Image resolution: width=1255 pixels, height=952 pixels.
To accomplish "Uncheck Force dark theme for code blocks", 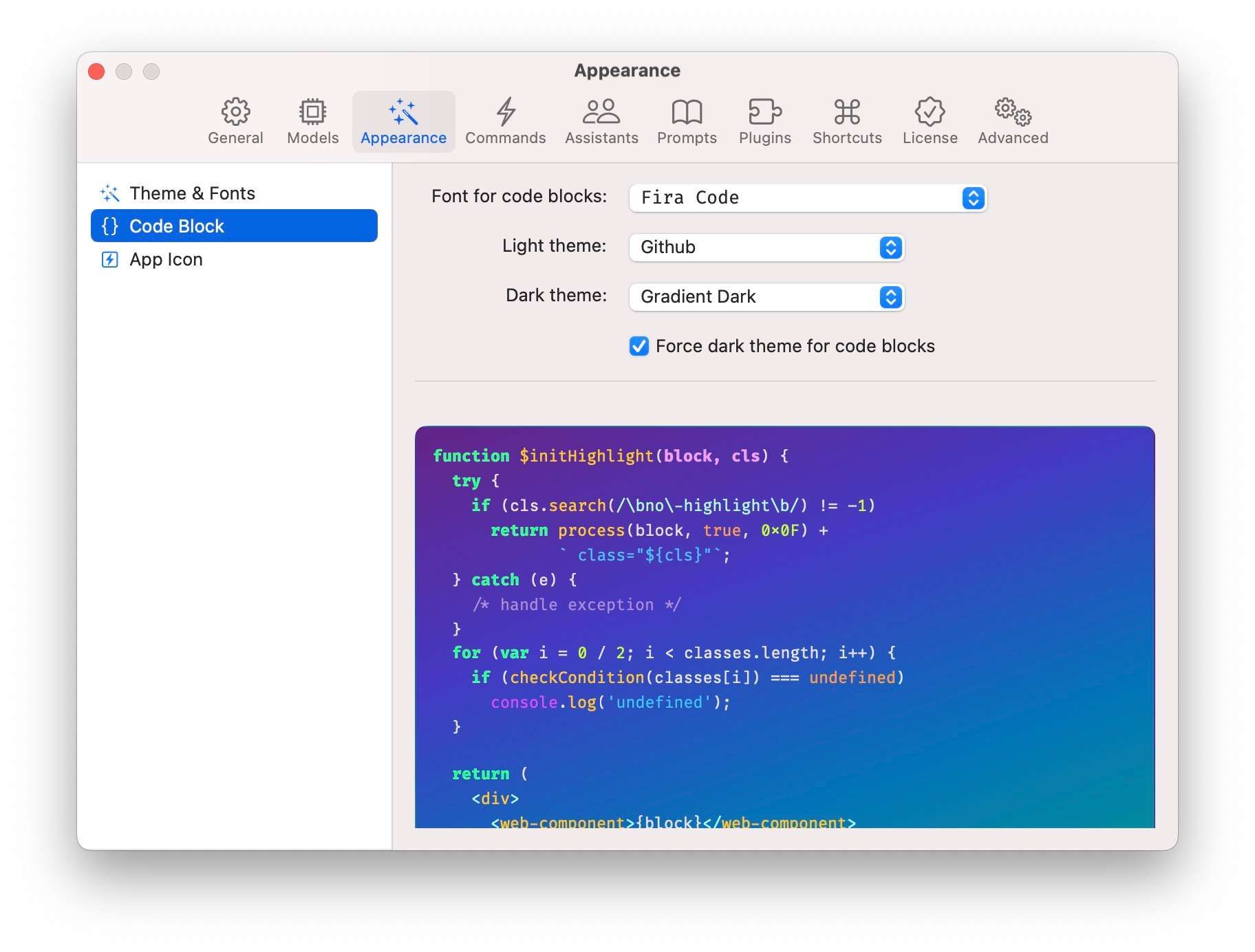I will [x=639, y=346].
